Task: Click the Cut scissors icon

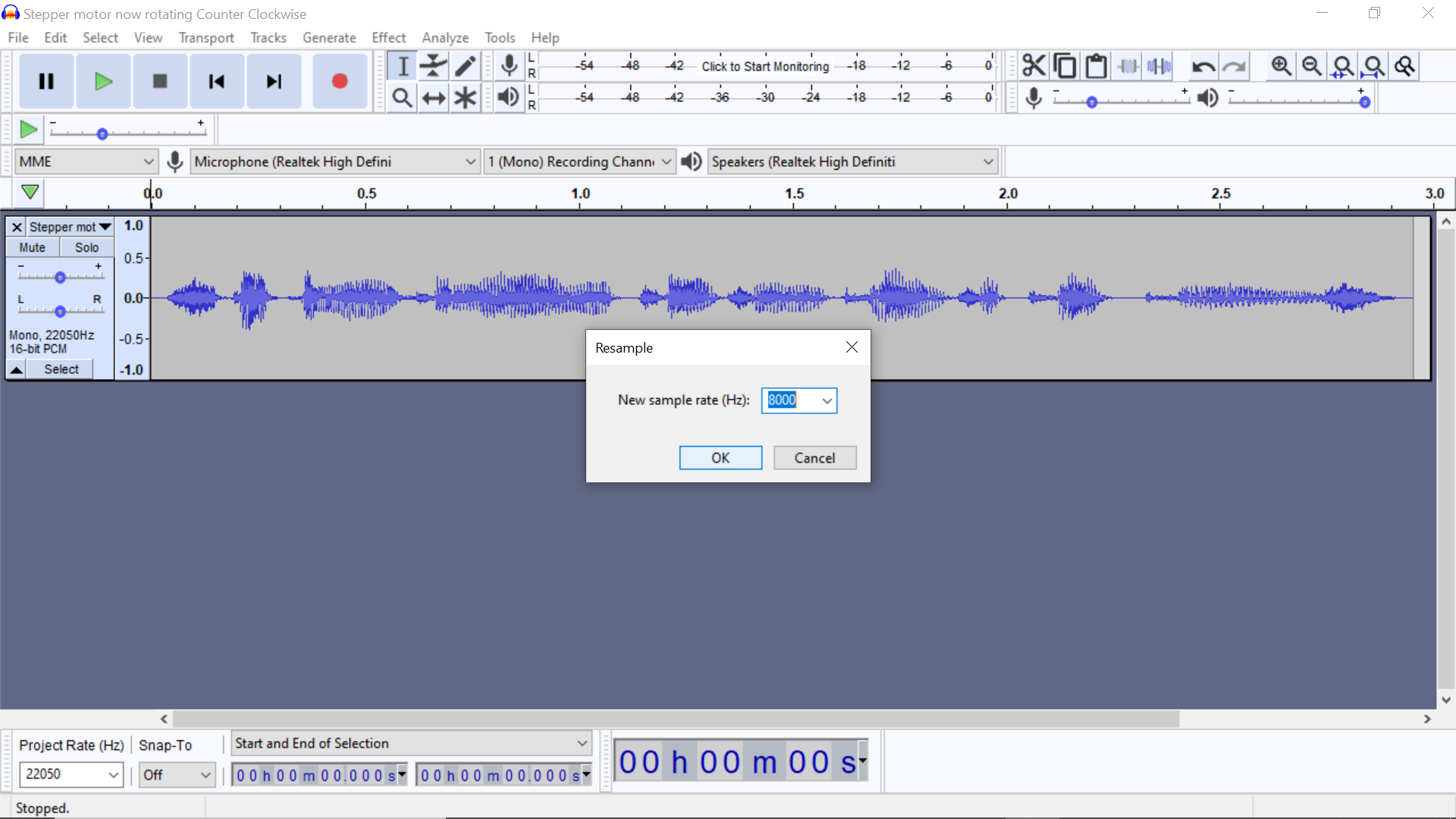Action: [1034, 66]
